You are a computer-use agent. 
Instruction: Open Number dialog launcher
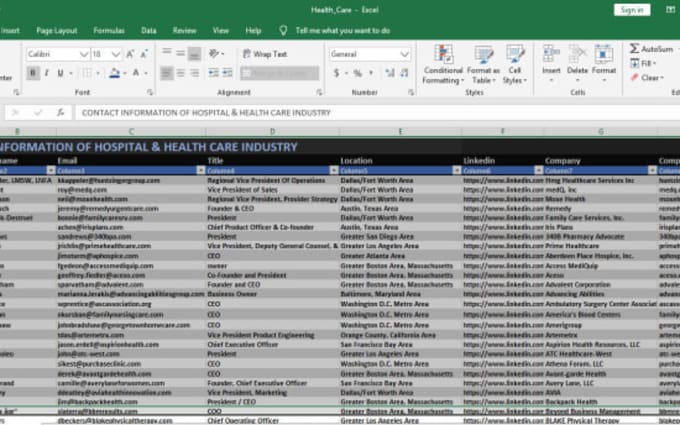pos(411,92)
